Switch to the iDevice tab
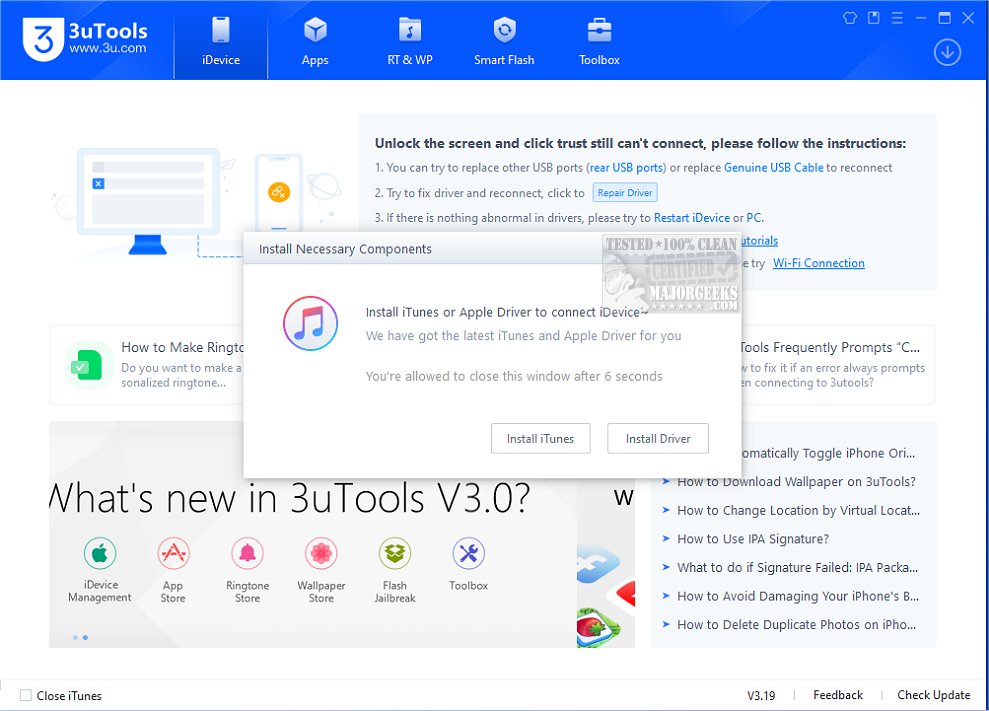 pos(220,40)
